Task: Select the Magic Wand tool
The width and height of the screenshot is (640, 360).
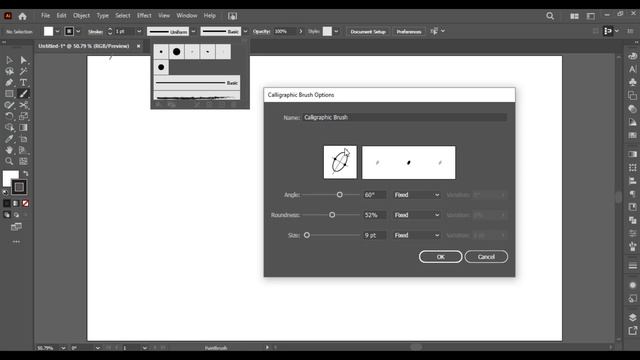Action: [x=24, y=71]
